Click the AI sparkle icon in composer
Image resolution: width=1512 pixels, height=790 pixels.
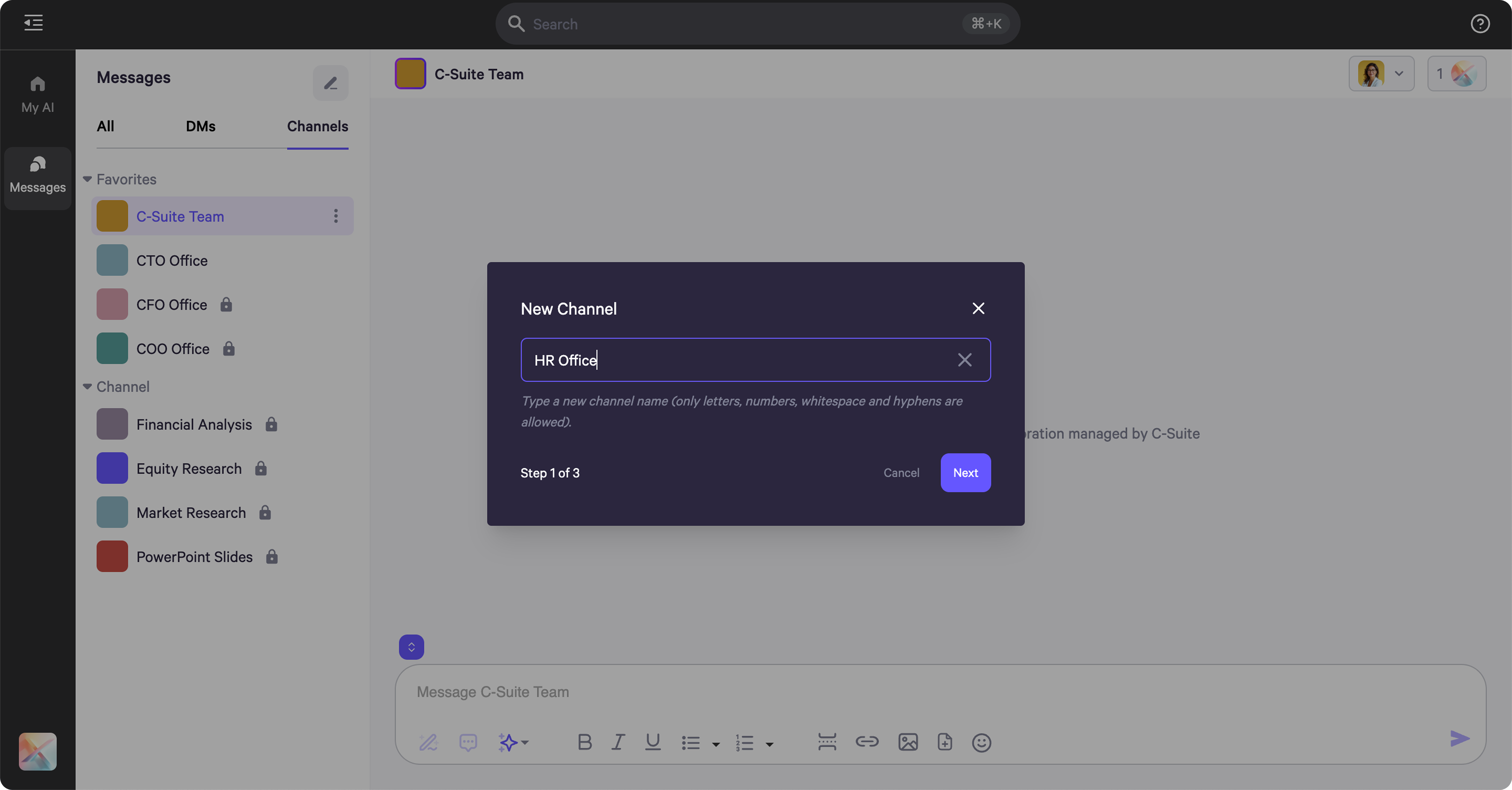(x=508, y=742)
